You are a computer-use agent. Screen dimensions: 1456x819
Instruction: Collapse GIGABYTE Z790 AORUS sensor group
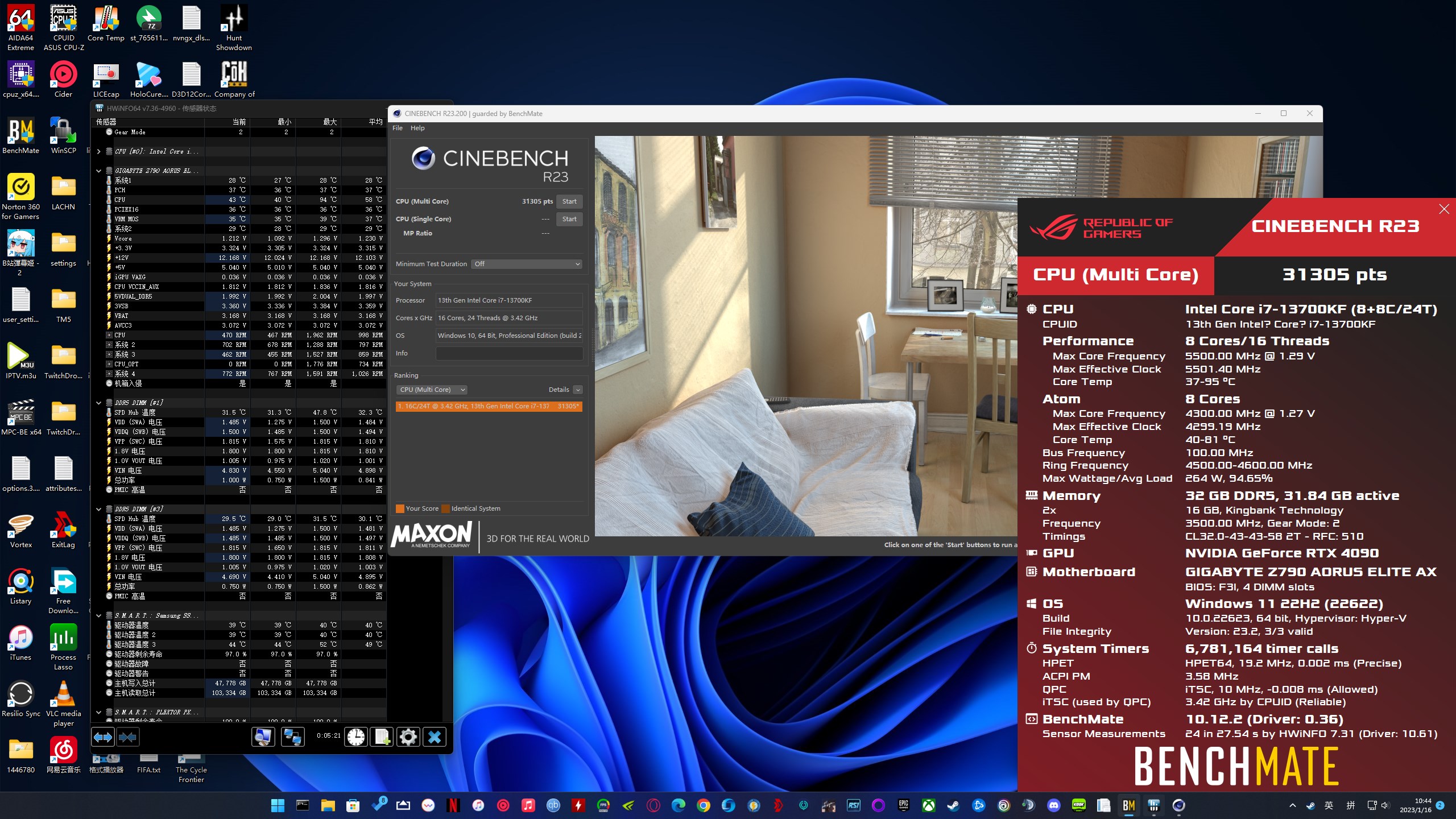pos(98,171)
